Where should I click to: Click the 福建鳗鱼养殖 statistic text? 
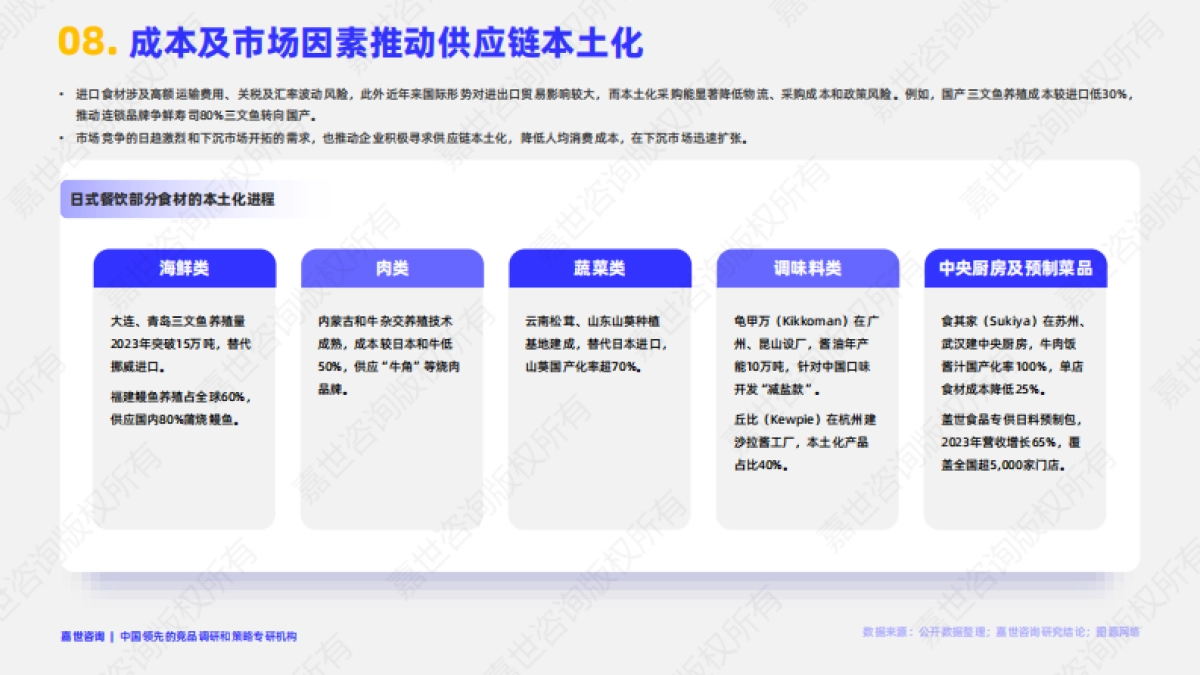pos(180,407)
